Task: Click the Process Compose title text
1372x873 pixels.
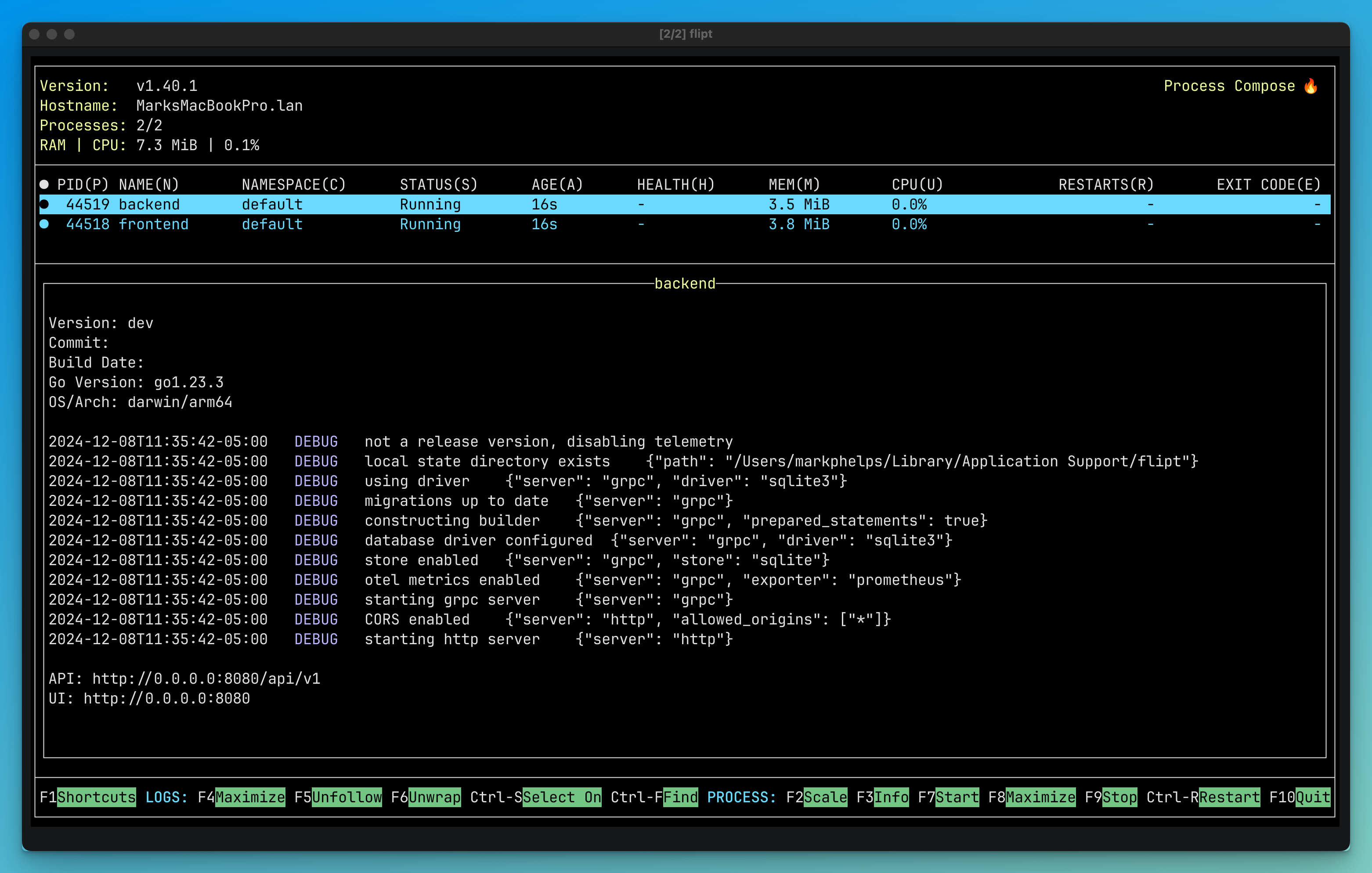Action: pyautogui.click(x=1229, y=86)
